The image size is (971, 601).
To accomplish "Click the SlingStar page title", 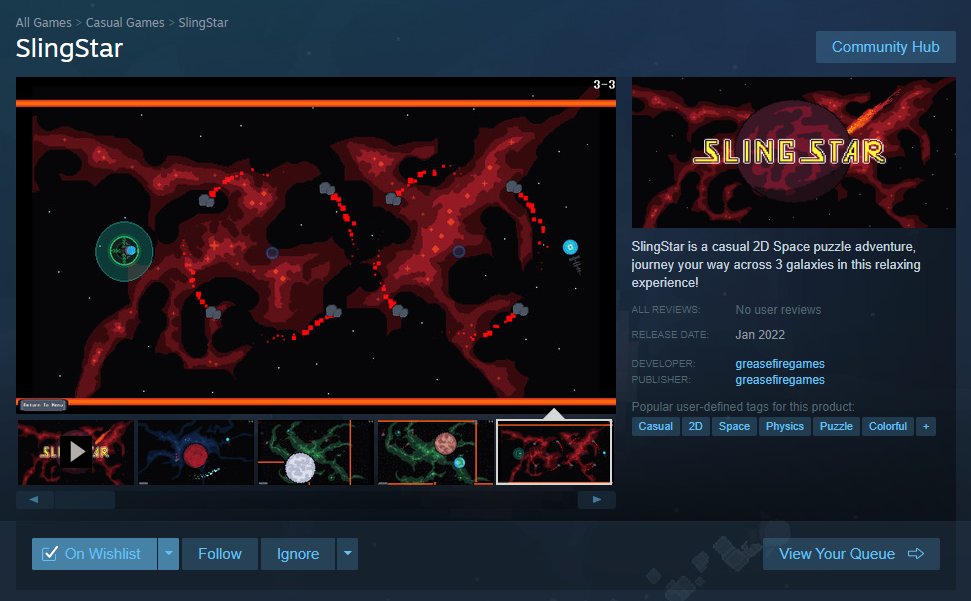I will [x=69, y=49].
